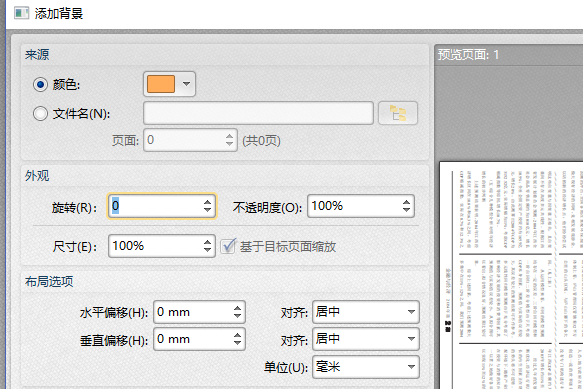Open horizontal 对齐 dropdown beside 水平偏移
This screenshot has height=389, width=583.
366,312
